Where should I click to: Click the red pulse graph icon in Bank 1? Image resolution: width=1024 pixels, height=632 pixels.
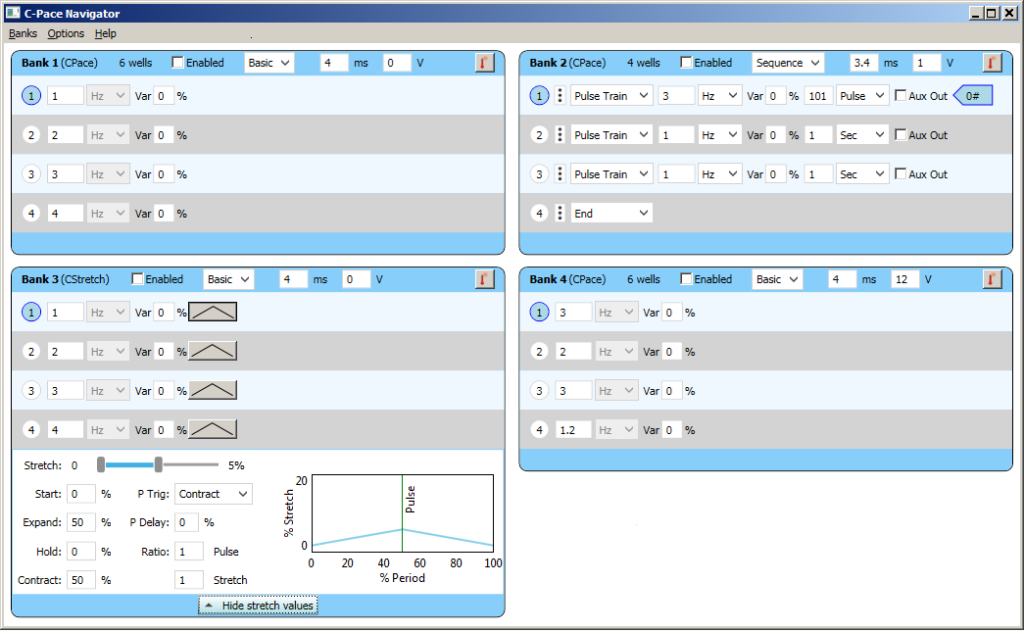click(x=484, y=62)
